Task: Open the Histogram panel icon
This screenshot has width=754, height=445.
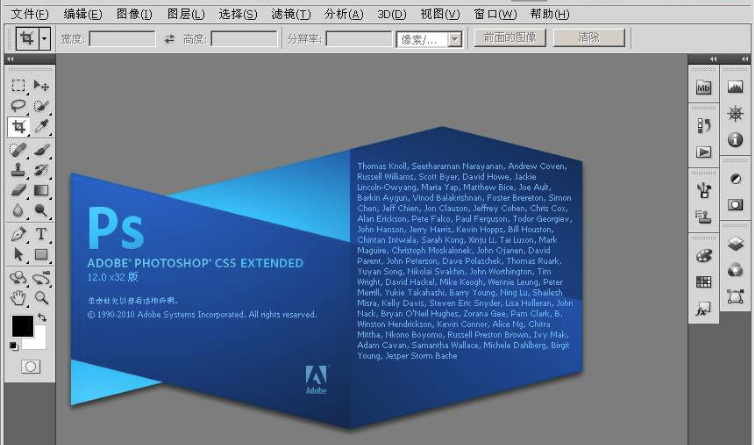Action: pyautogui.click(x=736, y=88)
